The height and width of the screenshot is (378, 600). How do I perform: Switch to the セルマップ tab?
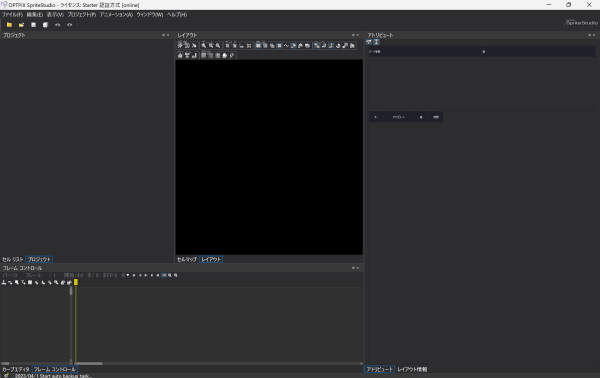click(187, 259)
